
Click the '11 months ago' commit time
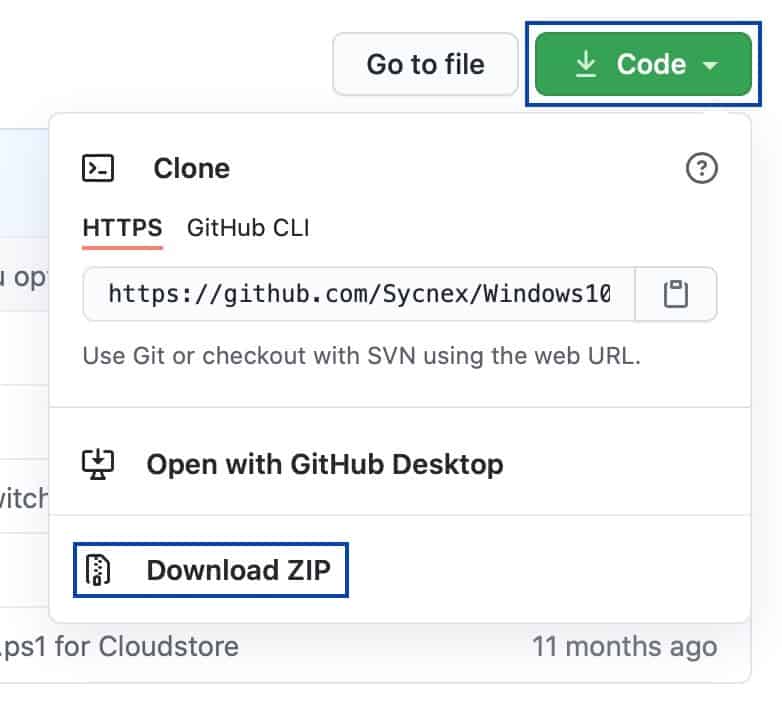624,647
